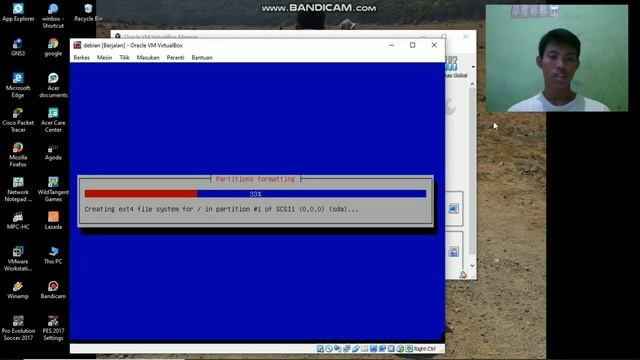Click the shared folders status icon
640x360 pixels.
point(364,349)
